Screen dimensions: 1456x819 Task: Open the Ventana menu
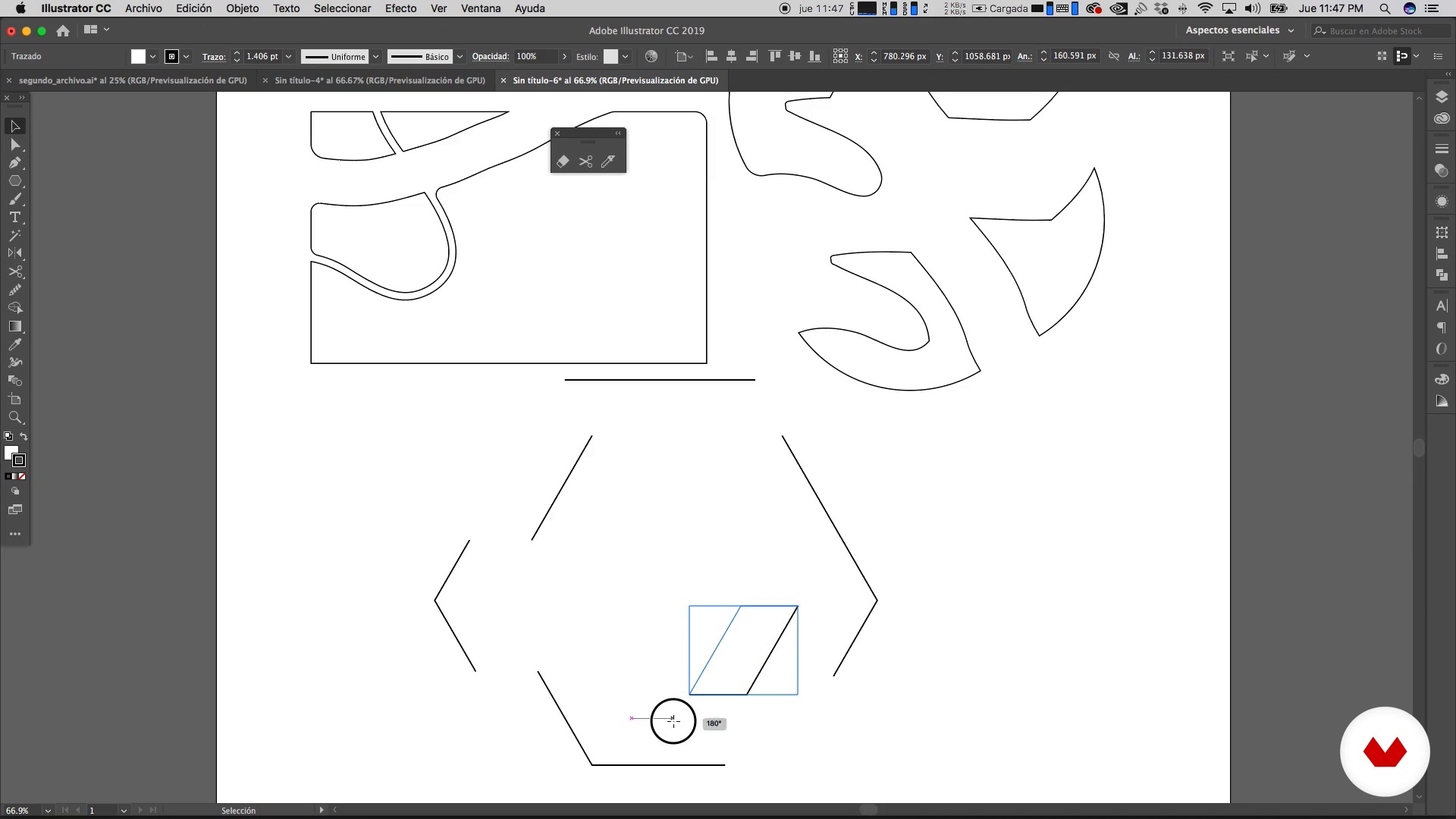pyautogui.click(x=481, y=8)
